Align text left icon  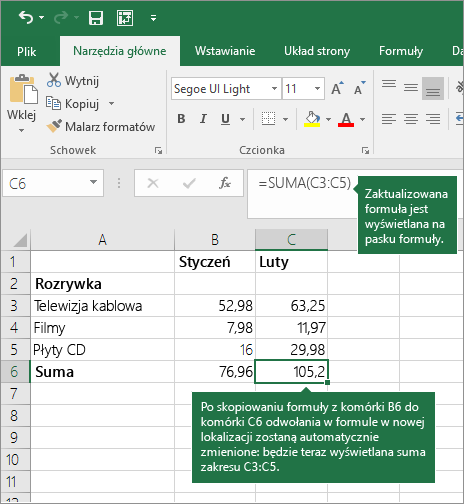(389, 119)
